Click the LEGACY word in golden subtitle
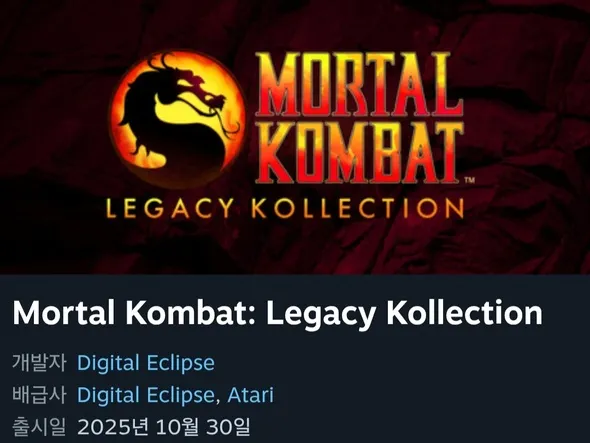590x443 pixels. (x=170, y=209)
